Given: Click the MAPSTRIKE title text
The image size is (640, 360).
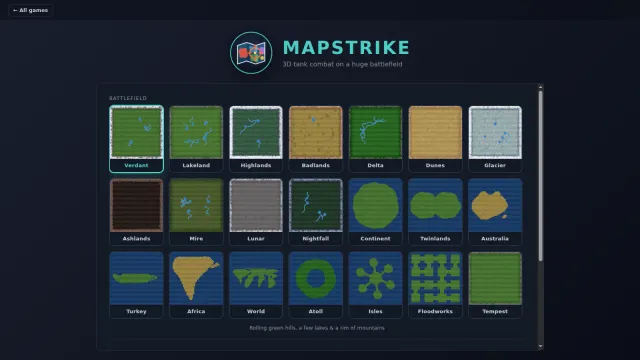Looking at the screenshot, I should point(346,48).
